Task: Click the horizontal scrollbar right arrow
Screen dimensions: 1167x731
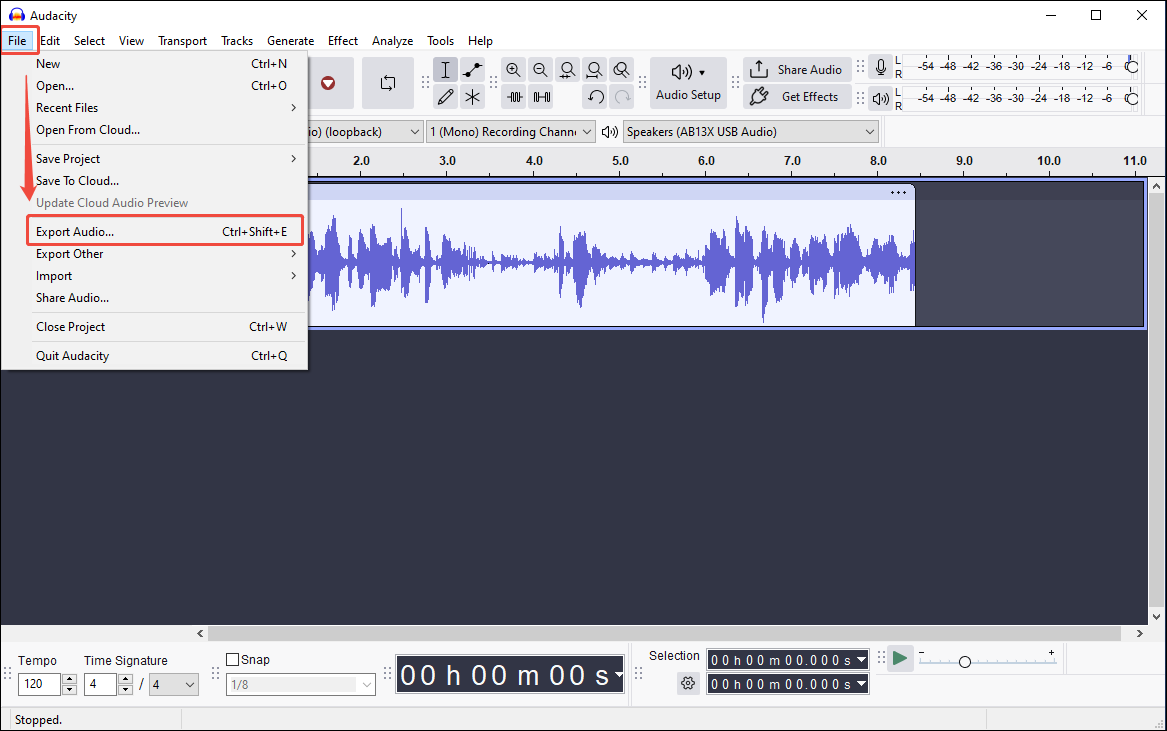Action: point(1139,633)
